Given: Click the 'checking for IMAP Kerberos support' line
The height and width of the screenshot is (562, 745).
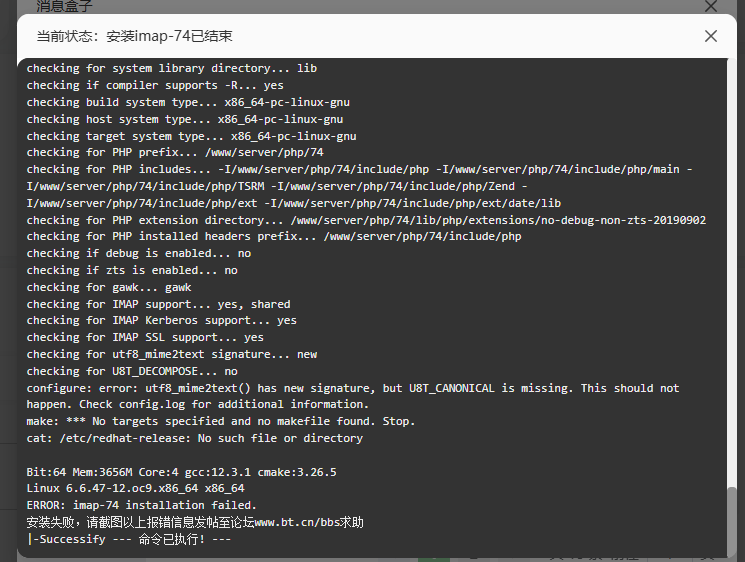Looking at the screenshot, I should tap(162, 321).
